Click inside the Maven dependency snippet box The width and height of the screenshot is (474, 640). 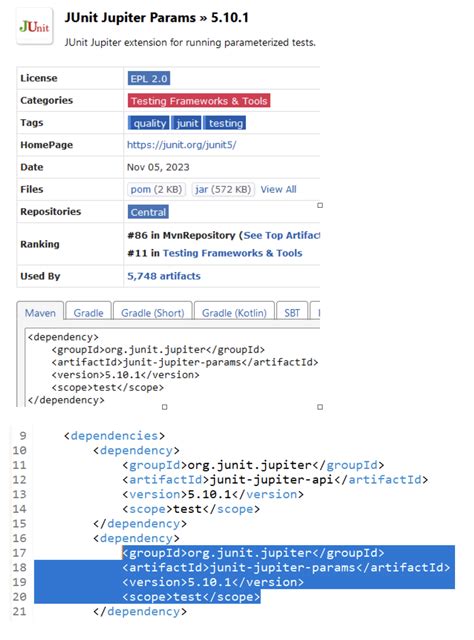pyautogui.click(x=172, y=367)
